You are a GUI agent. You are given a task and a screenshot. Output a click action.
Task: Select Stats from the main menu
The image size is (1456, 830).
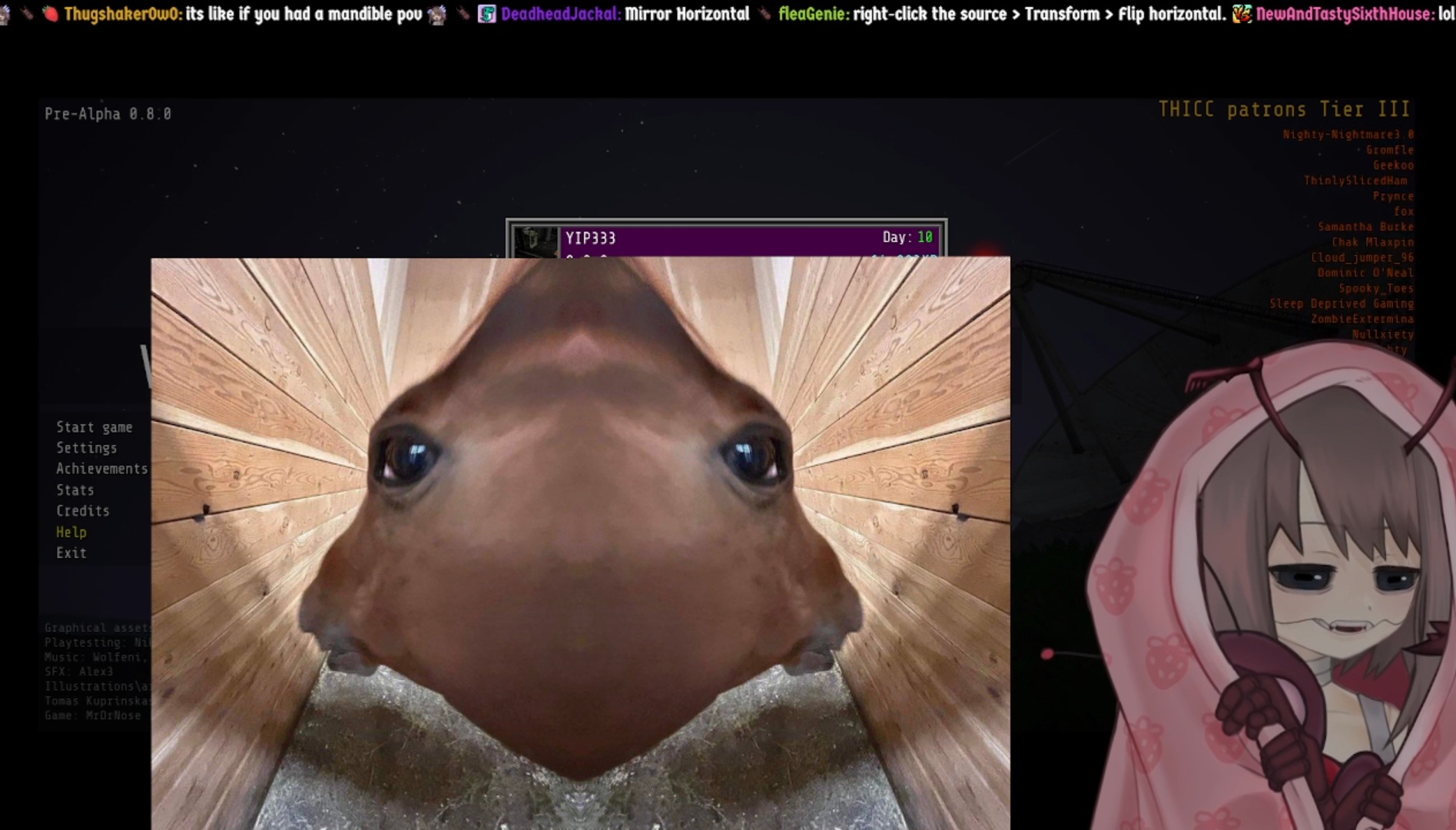coord(75,490)
